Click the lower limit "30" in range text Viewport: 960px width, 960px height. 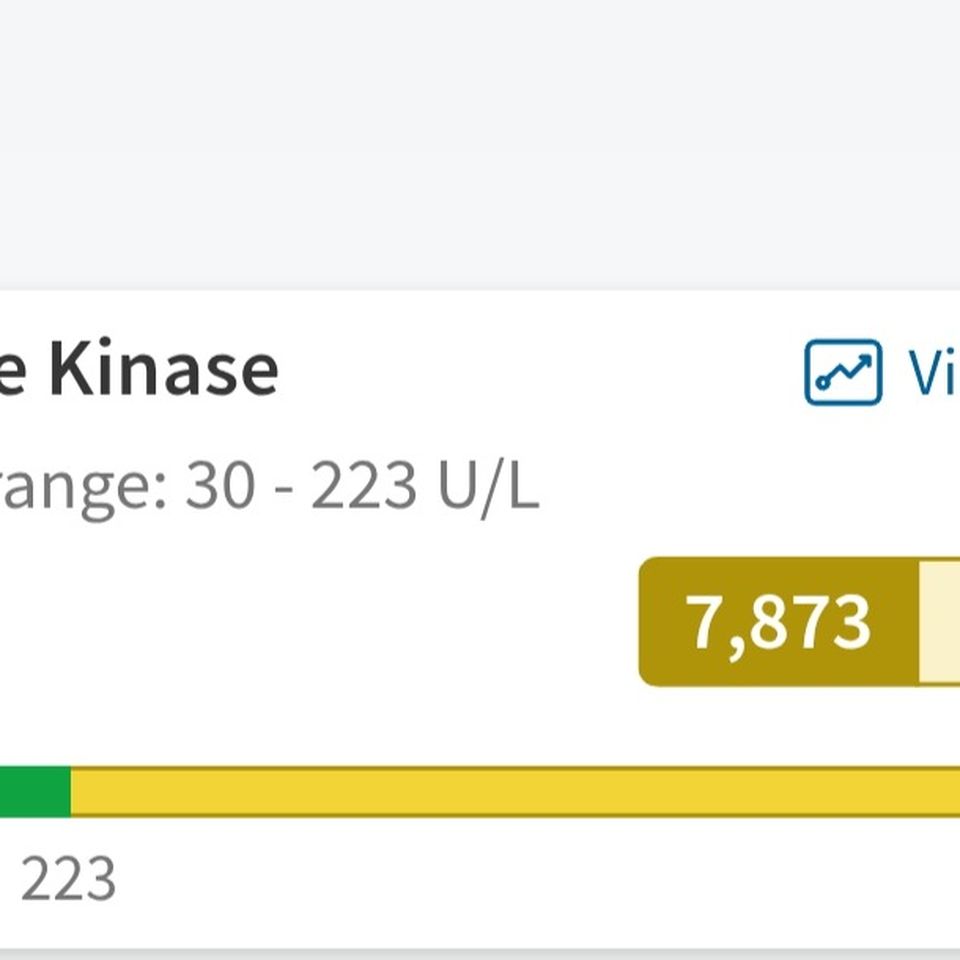point(220,485)
